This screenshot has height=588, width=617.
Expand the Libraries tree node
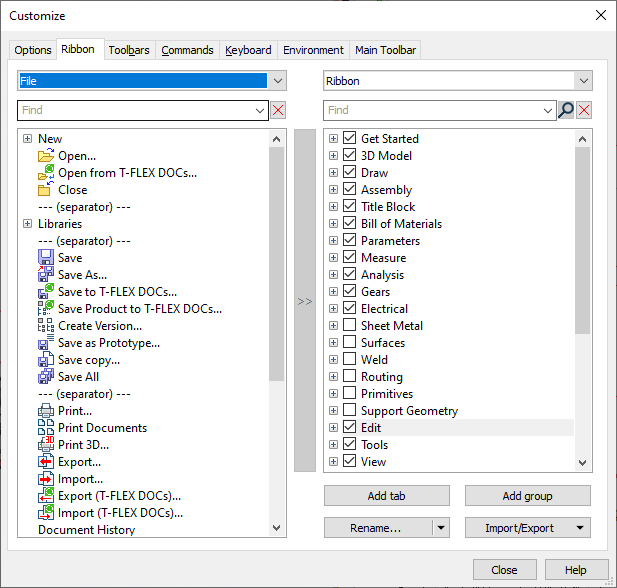tap(27, 224)
